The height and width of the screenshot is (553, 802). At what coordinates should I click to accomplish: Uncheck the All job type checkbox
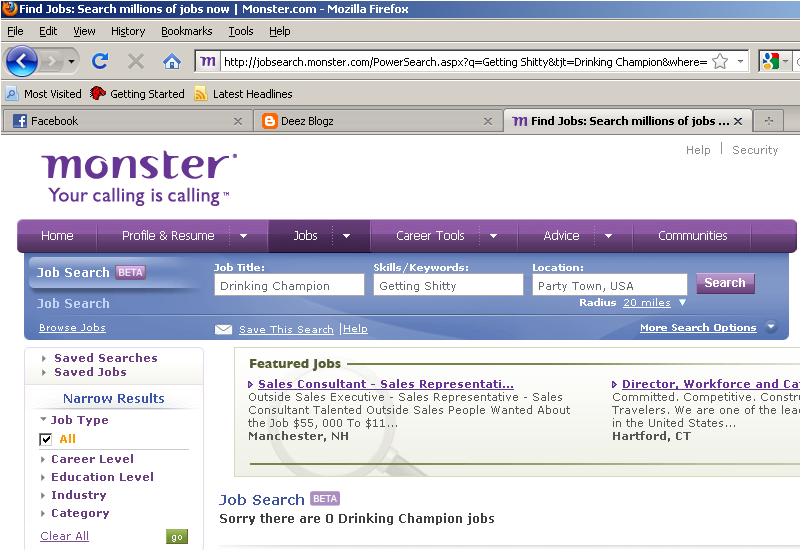tap(46, 439)
